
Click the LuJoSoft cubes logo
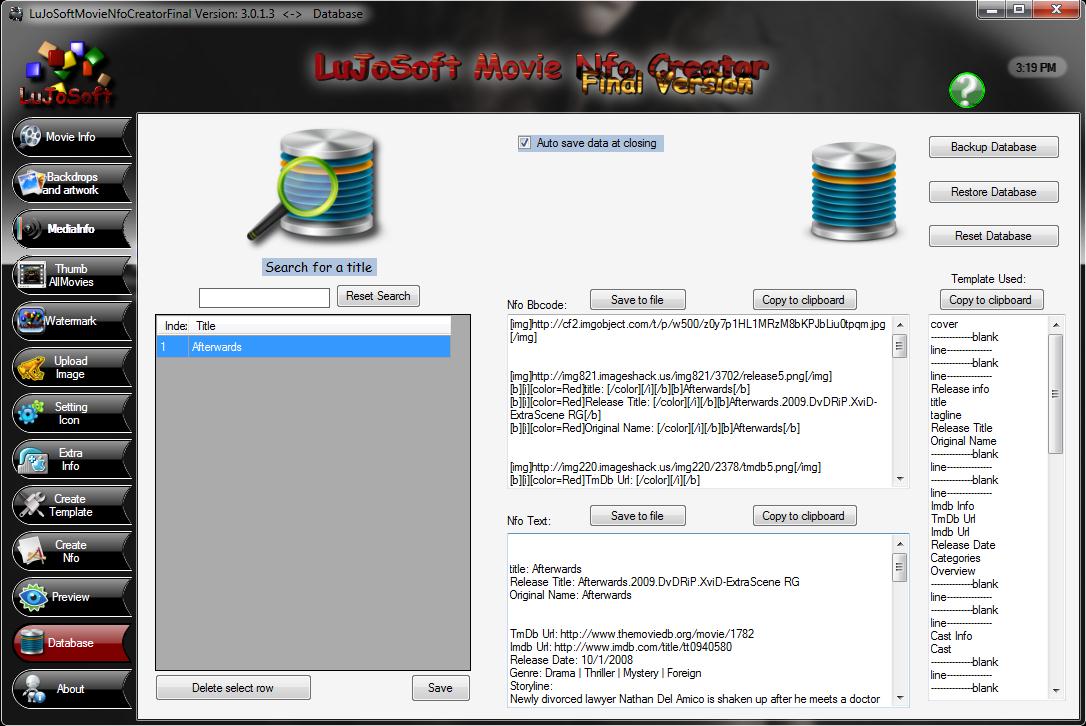point(66,73)
